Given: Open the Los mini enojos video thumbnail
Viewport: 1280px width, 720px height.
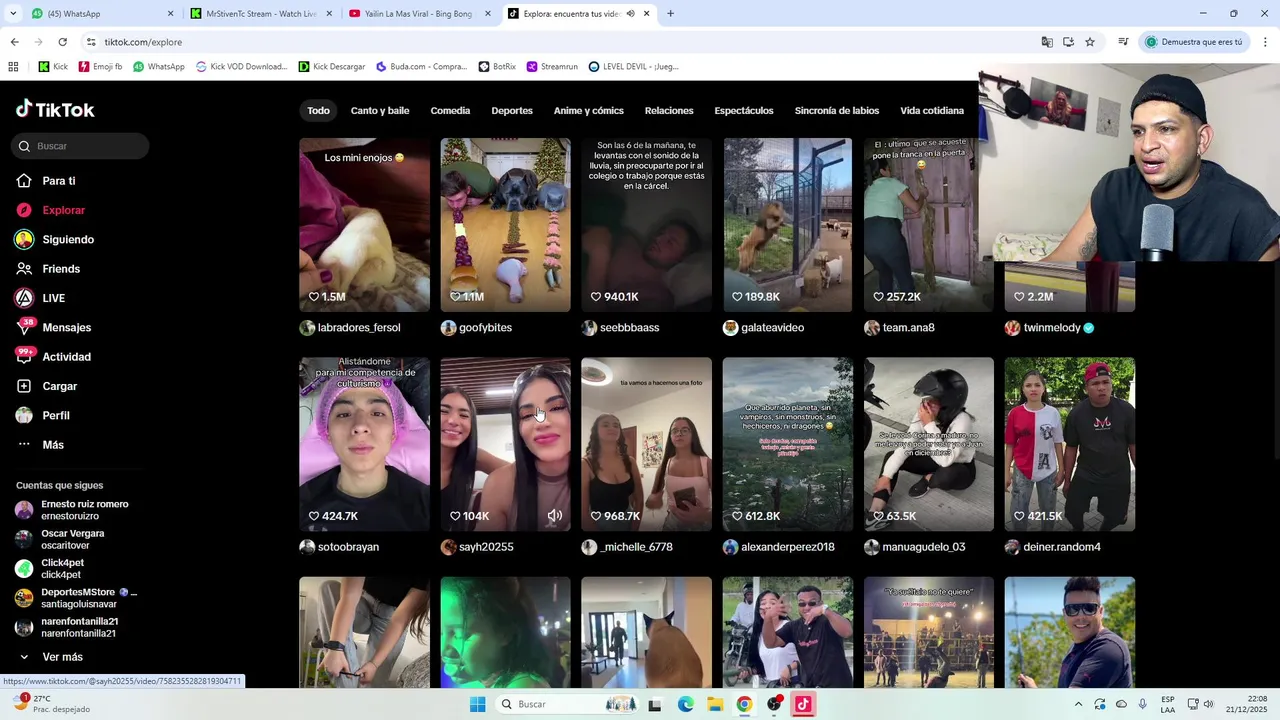Looking at the screenshot, I should (364, 225).
